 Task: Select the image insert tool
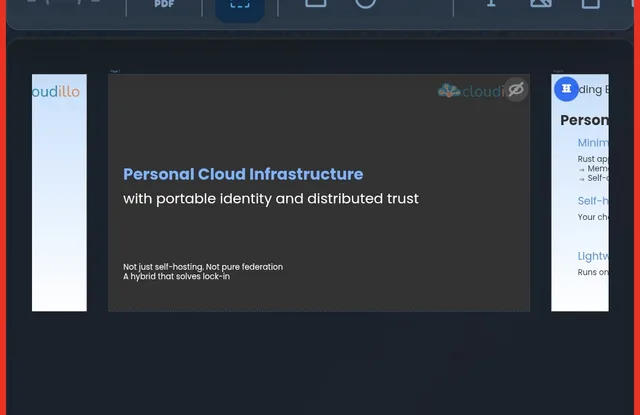[x=541, y=4]
